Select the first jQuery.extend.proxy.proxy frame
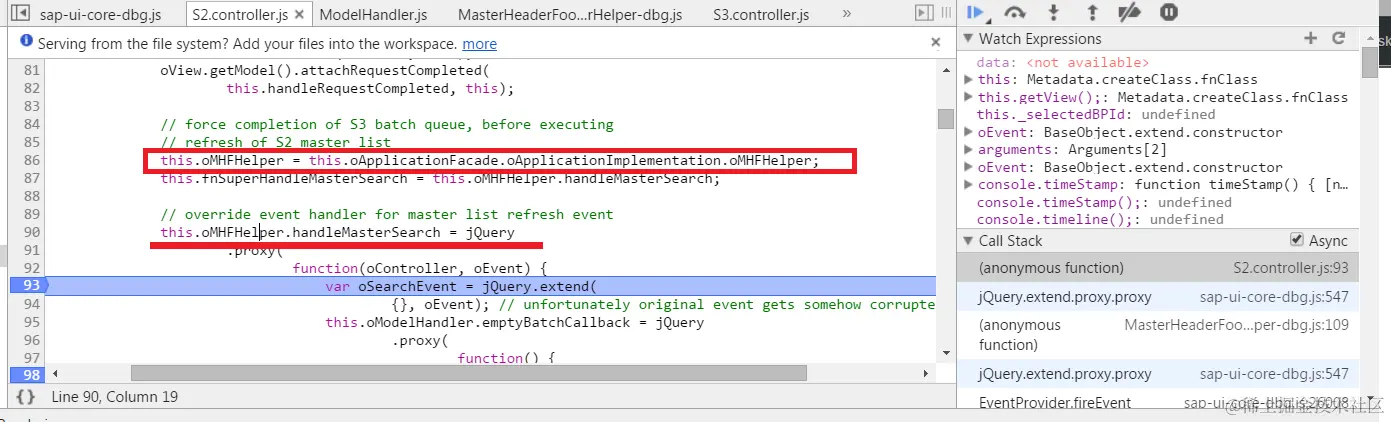Screen dimensions: 1391x422 1158,297
